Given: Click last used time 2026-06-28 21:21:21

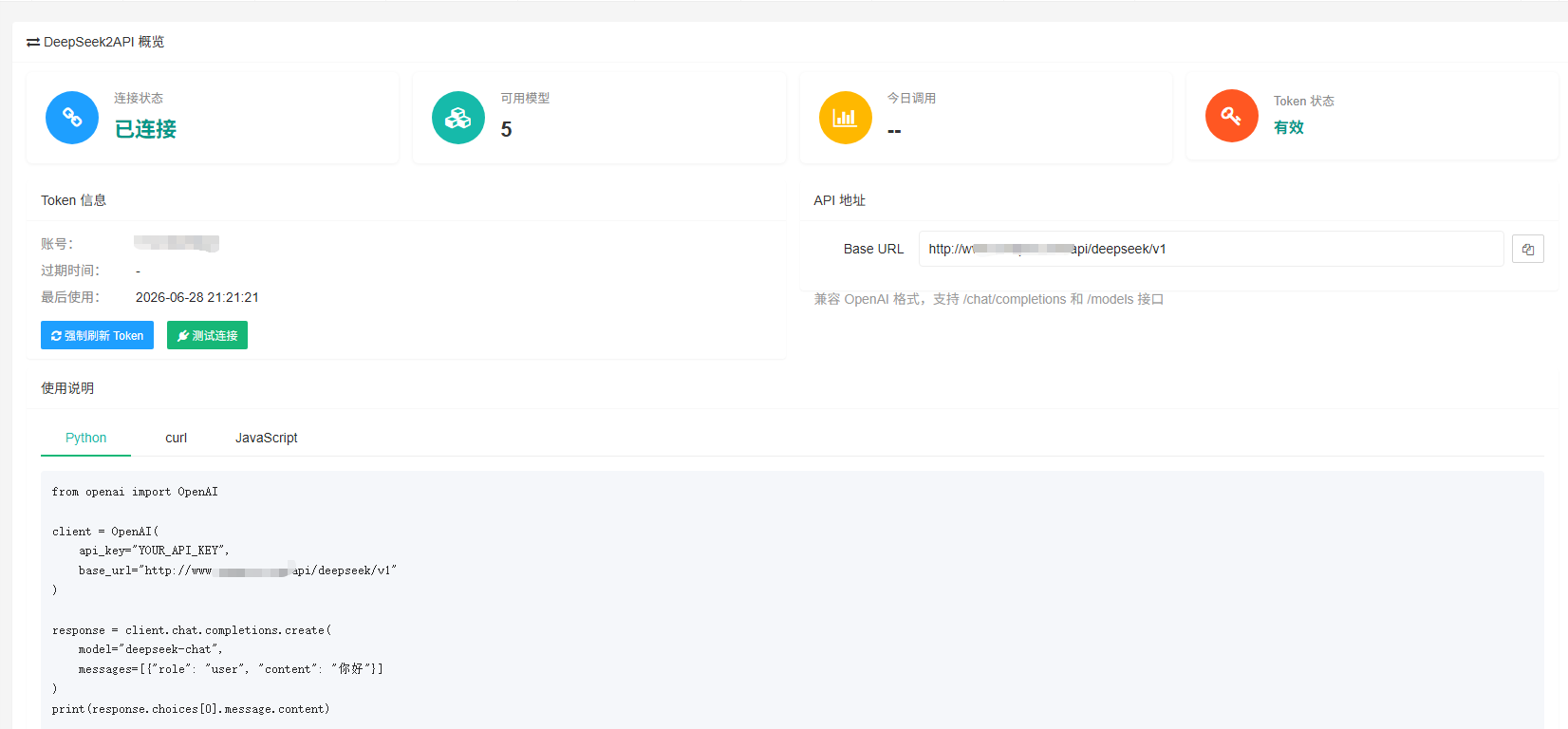Looking at the screenshot, I should tap(197, 297).
